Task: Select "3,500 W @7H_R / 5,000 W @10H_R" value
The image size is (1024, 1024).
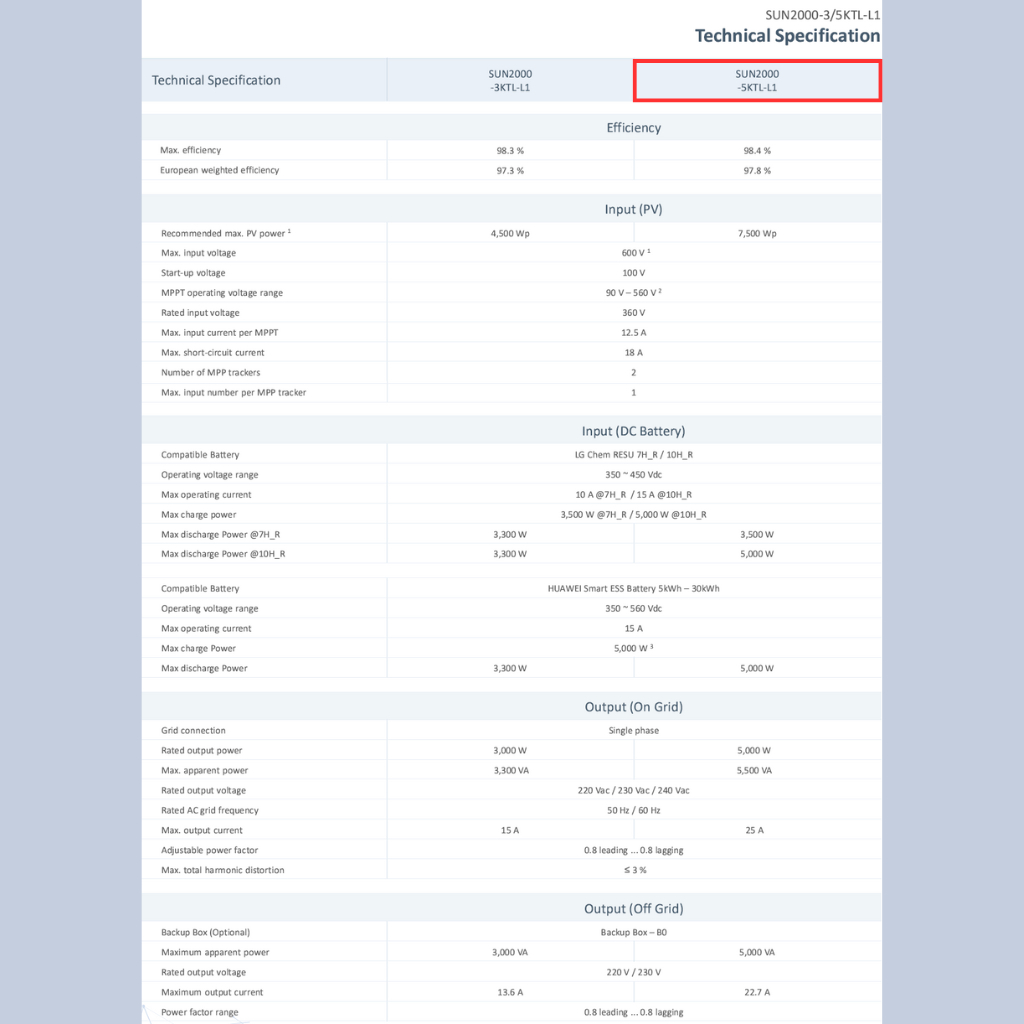Action: click(x=633, y=515)
